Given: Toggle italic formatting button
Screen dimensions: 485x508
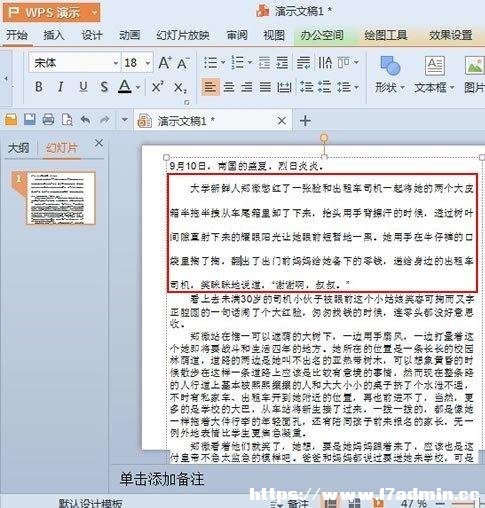Looking at the screenshot, I should click(60, 87).
